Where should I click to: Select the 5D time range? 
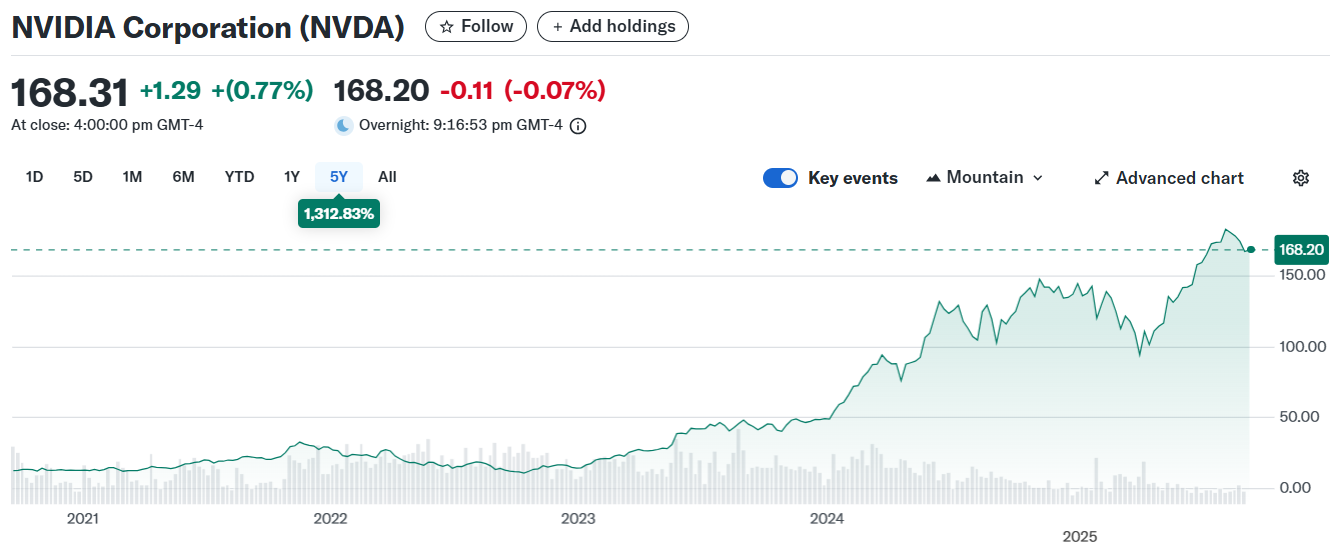pyautogui.click(x=83, y=177)
